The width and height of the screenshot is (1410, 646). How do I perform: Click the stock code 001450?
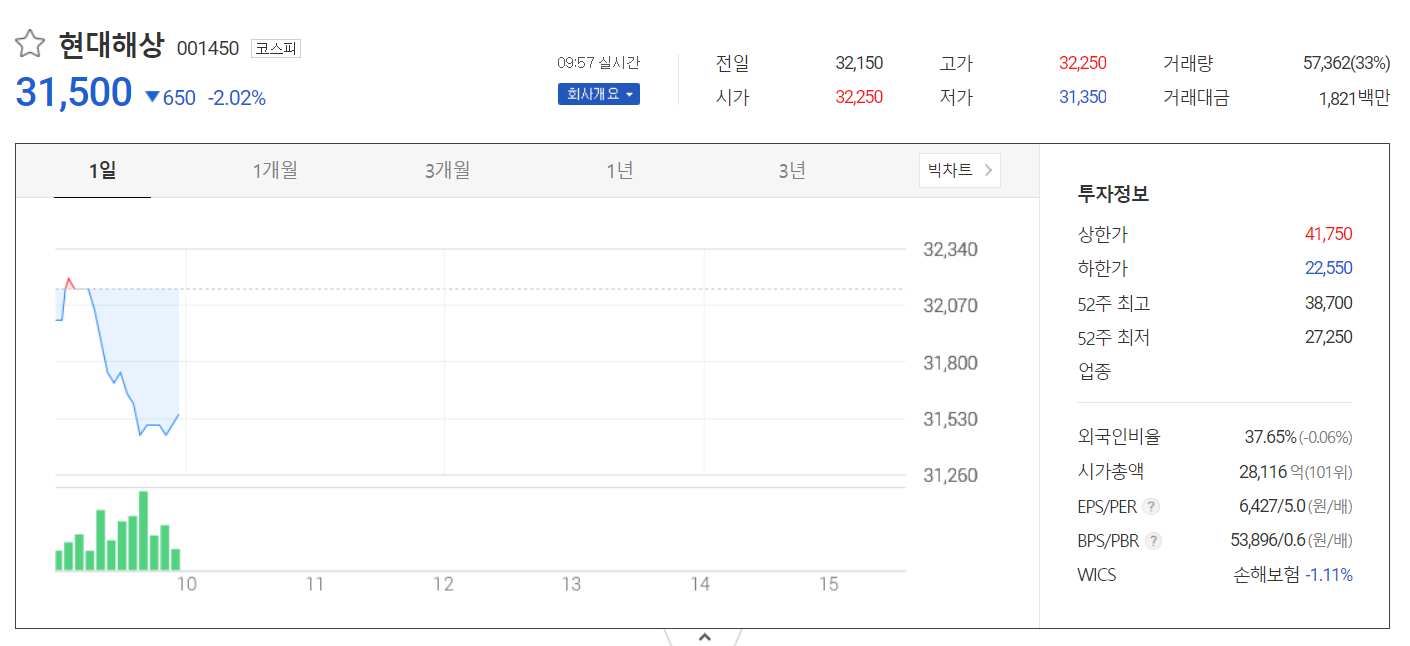point(208,48)
